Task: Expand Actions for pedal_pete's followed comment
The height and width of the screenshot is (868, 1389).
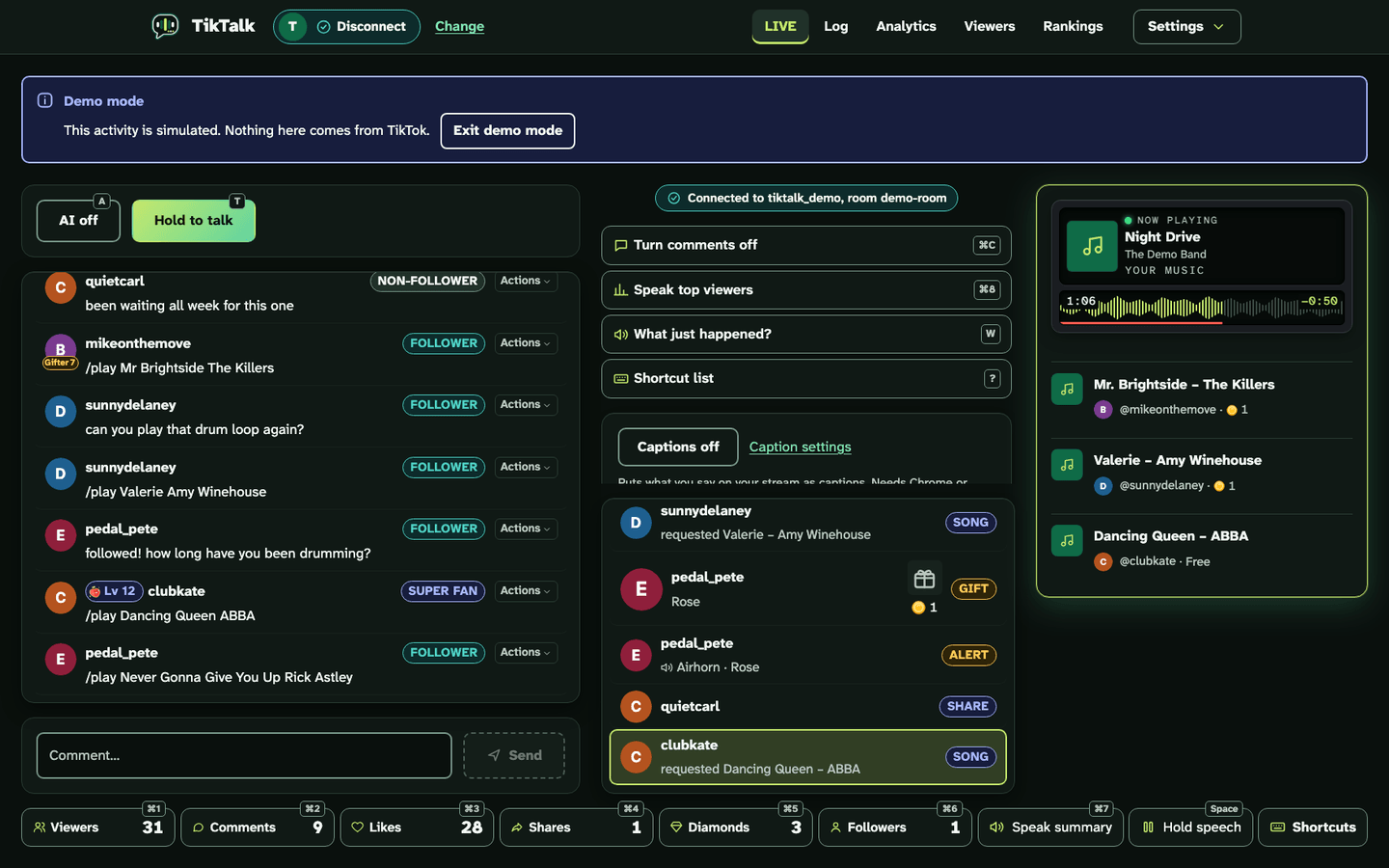Action: point(526,529)
